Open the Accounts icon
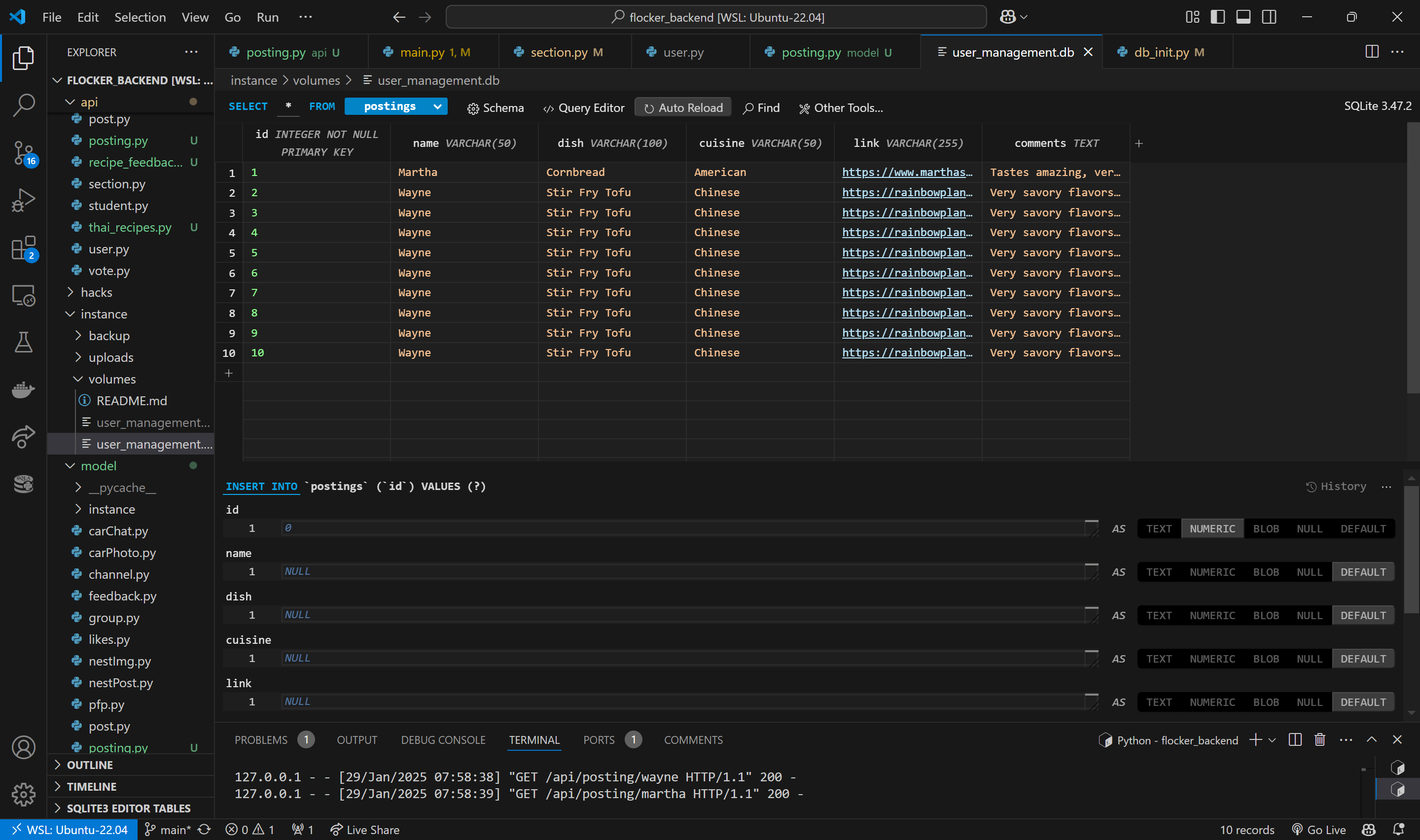Screen dimensions: 1420x840 [23, 748]
